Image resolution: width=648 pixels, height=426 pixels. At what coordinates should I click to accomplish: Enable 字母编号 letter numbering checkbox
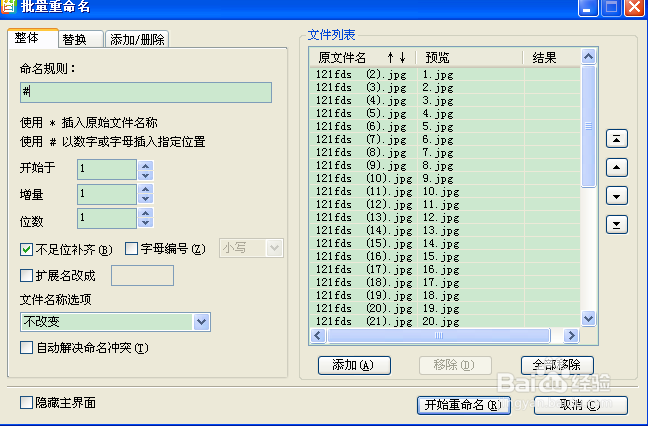click(131, 248)
